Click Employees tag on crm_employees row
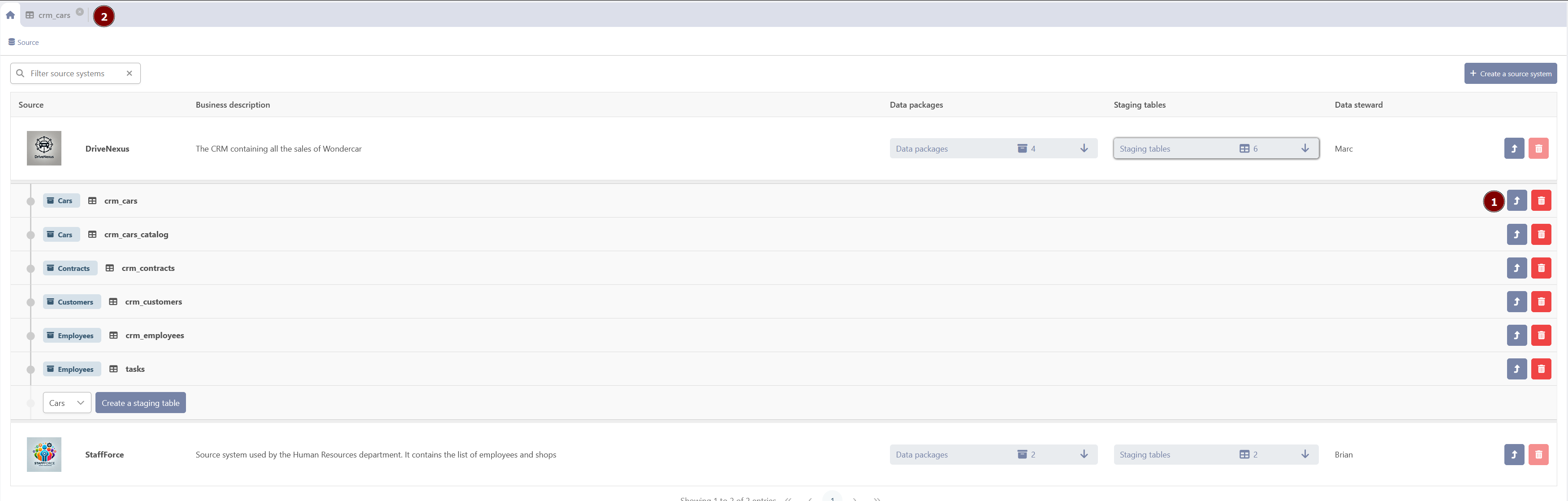Image resolution: width=1568 pixels, height=501 pixels. pyautogui.click(x=72, y=335)
